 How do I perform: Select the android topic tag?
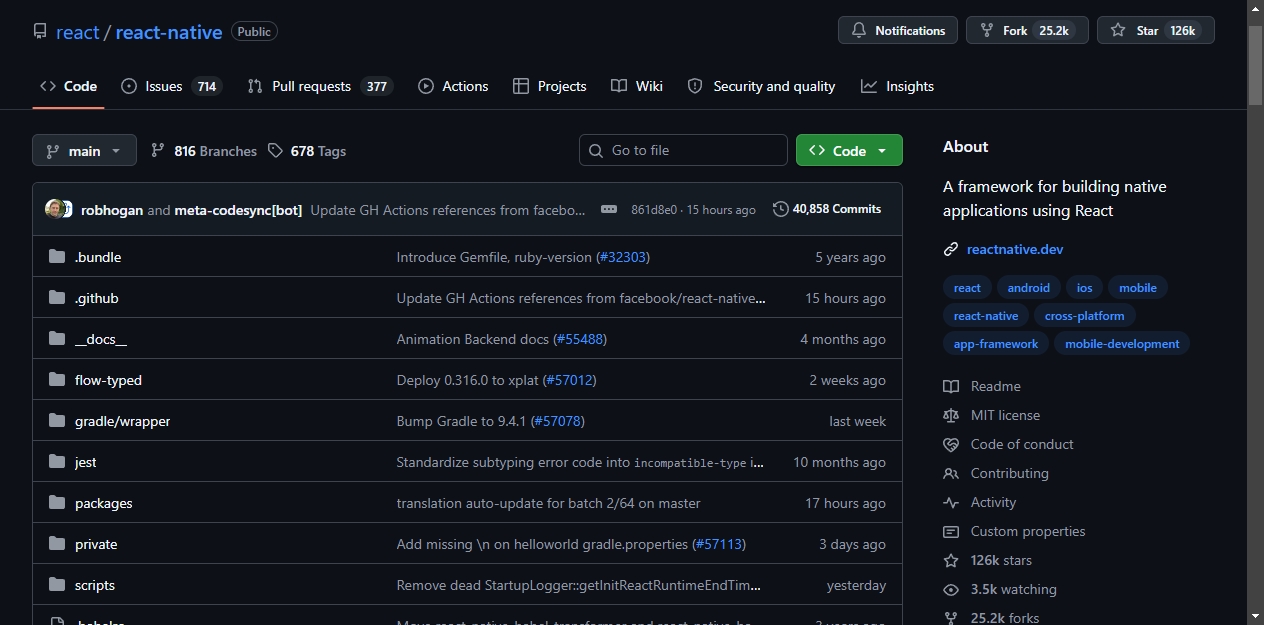click(x=1029, y=288)
